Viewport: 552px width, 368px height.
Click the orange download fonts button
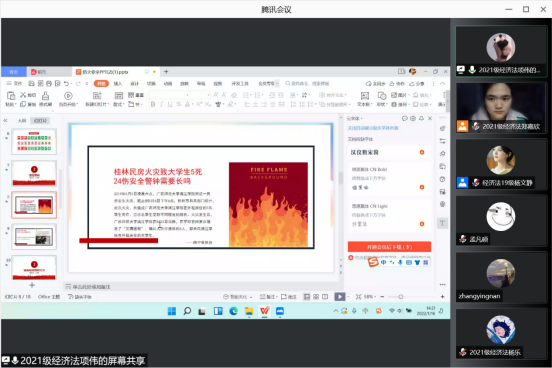pyautogui.click(x=389, y=247)
